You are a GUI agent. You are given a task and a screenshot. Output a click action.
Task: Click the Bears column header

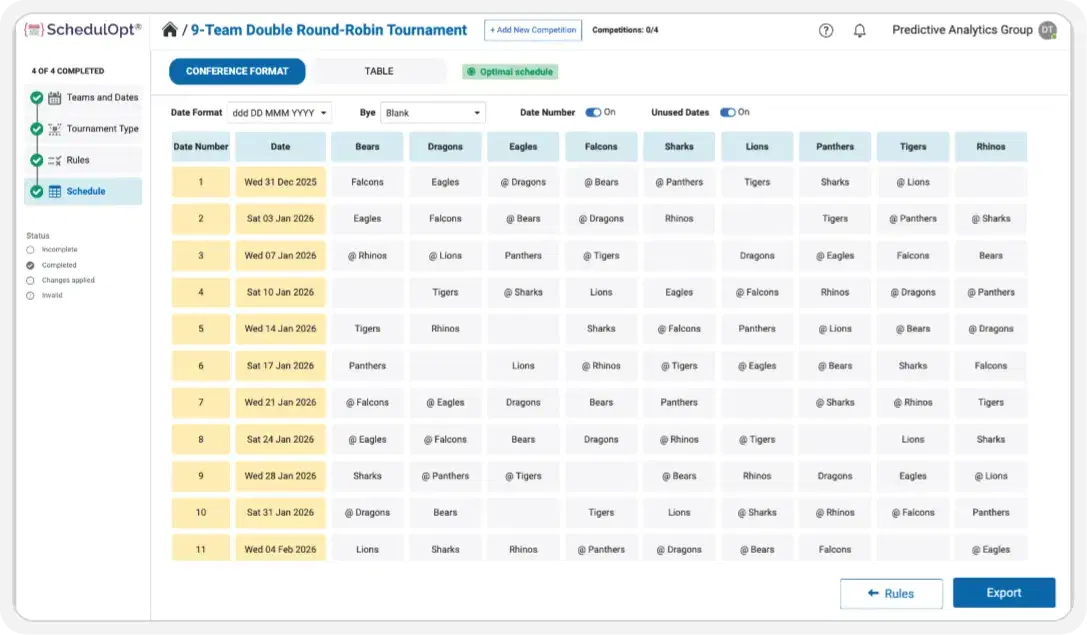(367, 147)
